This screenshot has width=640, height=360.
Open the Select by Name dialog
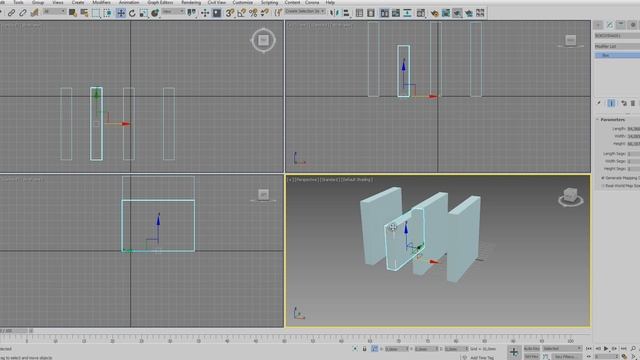click(x=84, y=13)
